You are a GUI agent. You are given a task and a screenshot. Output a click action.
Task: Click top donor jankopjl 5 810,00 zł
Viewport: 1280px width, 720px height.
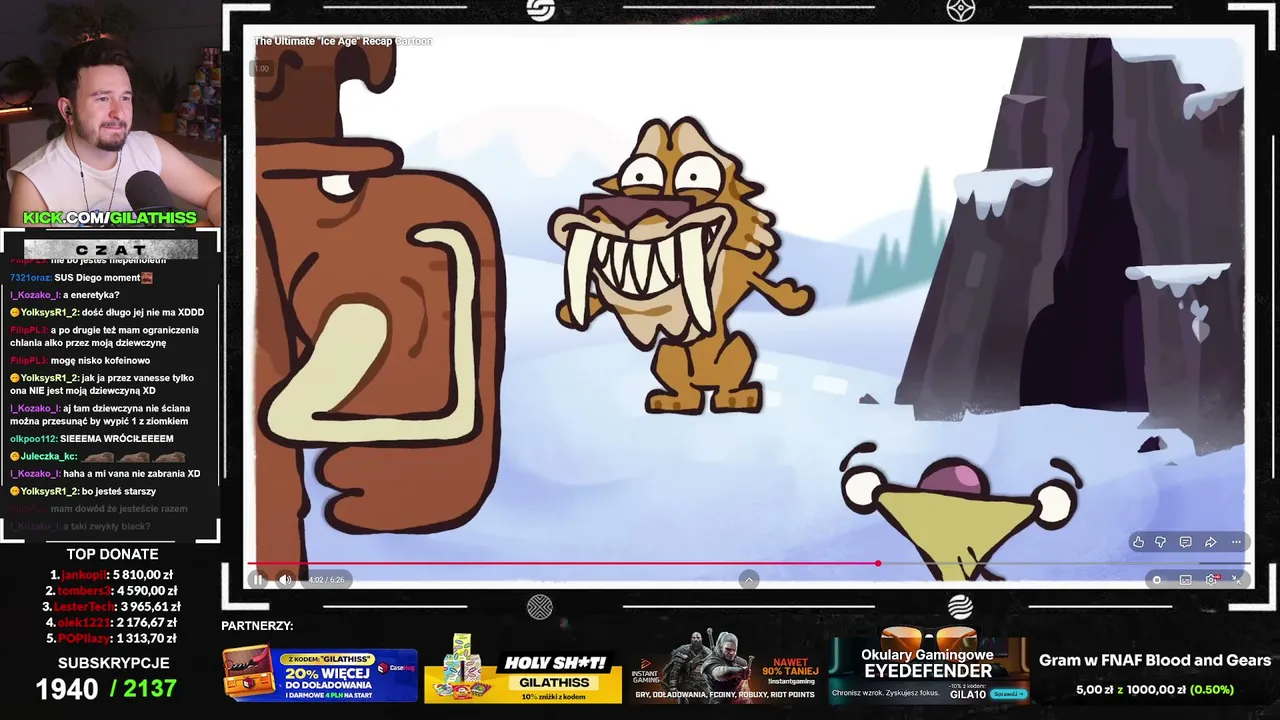[x=112, y=575]
